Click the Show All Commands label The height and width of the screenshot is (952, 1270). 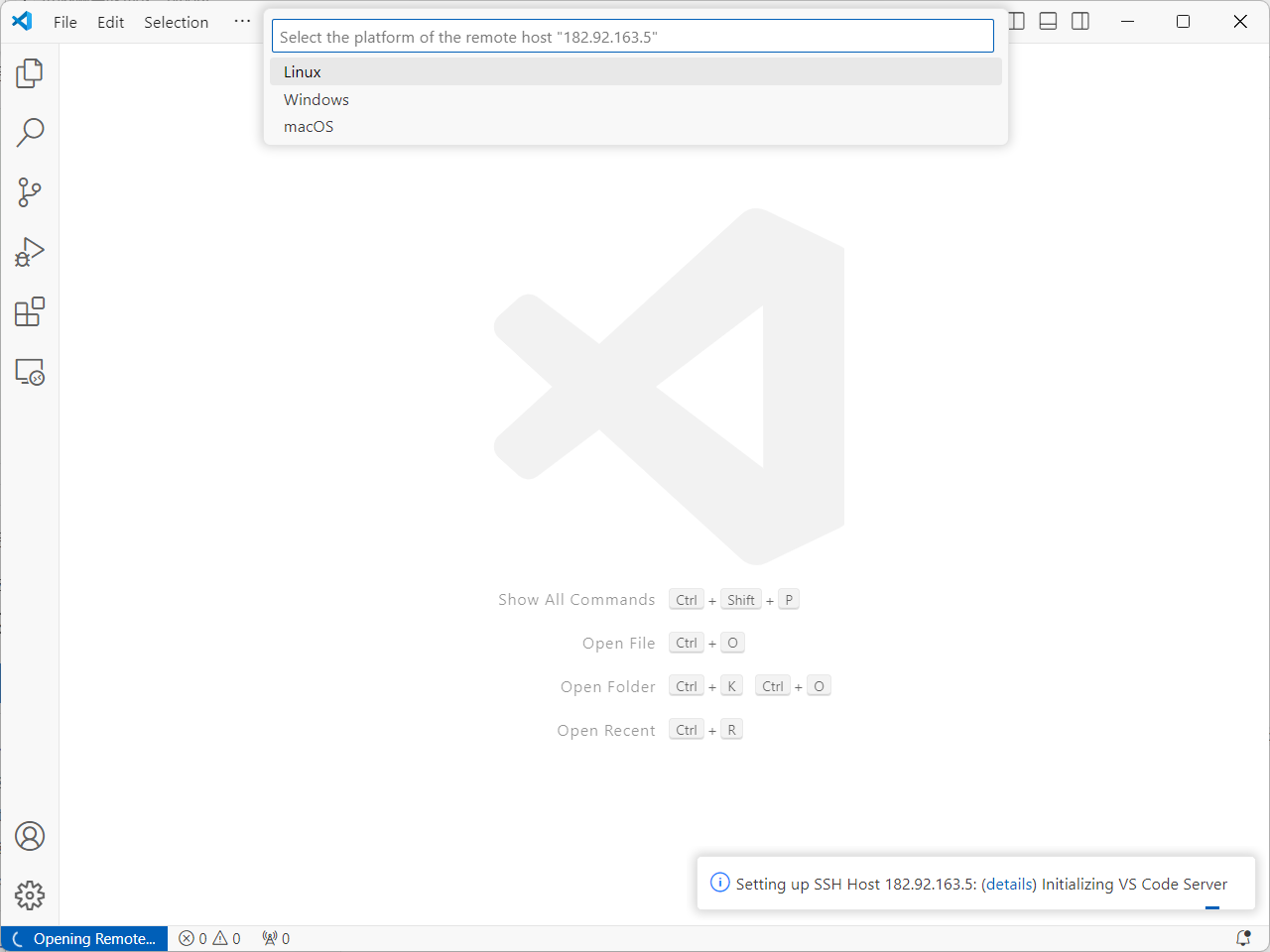(x=576, y=600)
